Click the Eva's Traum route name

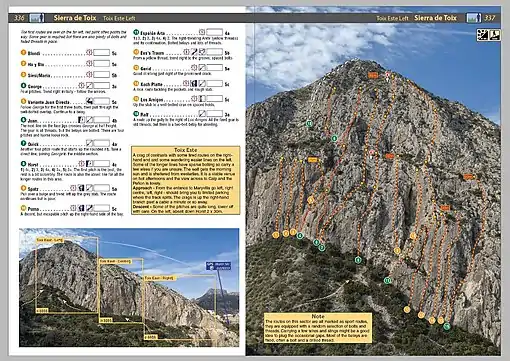coord(152,53)
